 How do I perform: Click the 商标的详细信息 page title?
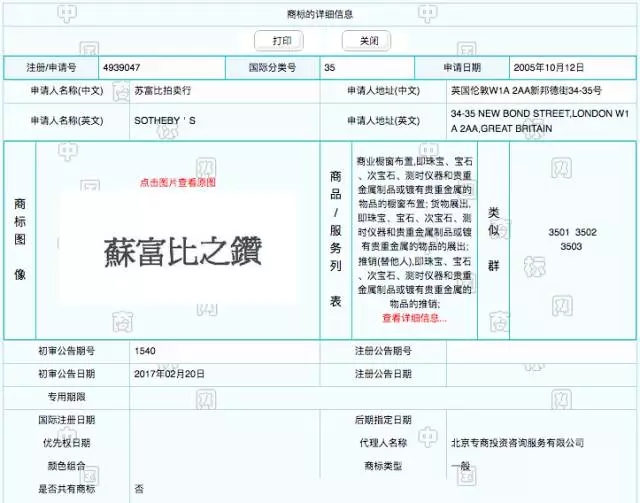[x=320, y=15]
